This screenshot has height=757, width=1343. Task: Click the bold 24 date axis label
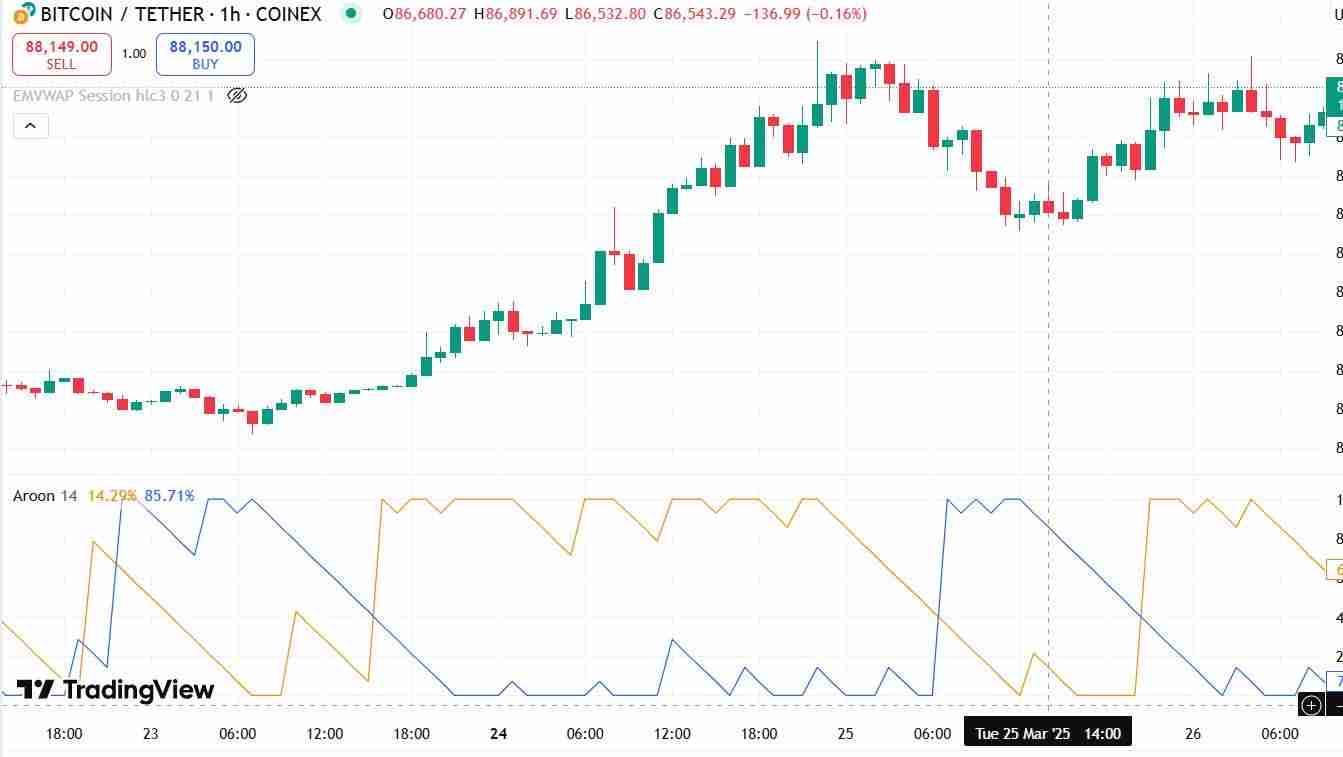(499, 733)
